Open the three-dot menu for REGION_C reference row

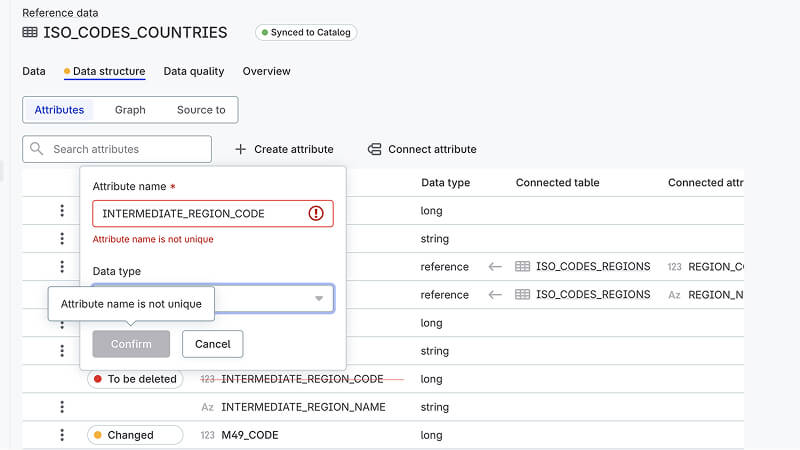click(x=62, y=267)
